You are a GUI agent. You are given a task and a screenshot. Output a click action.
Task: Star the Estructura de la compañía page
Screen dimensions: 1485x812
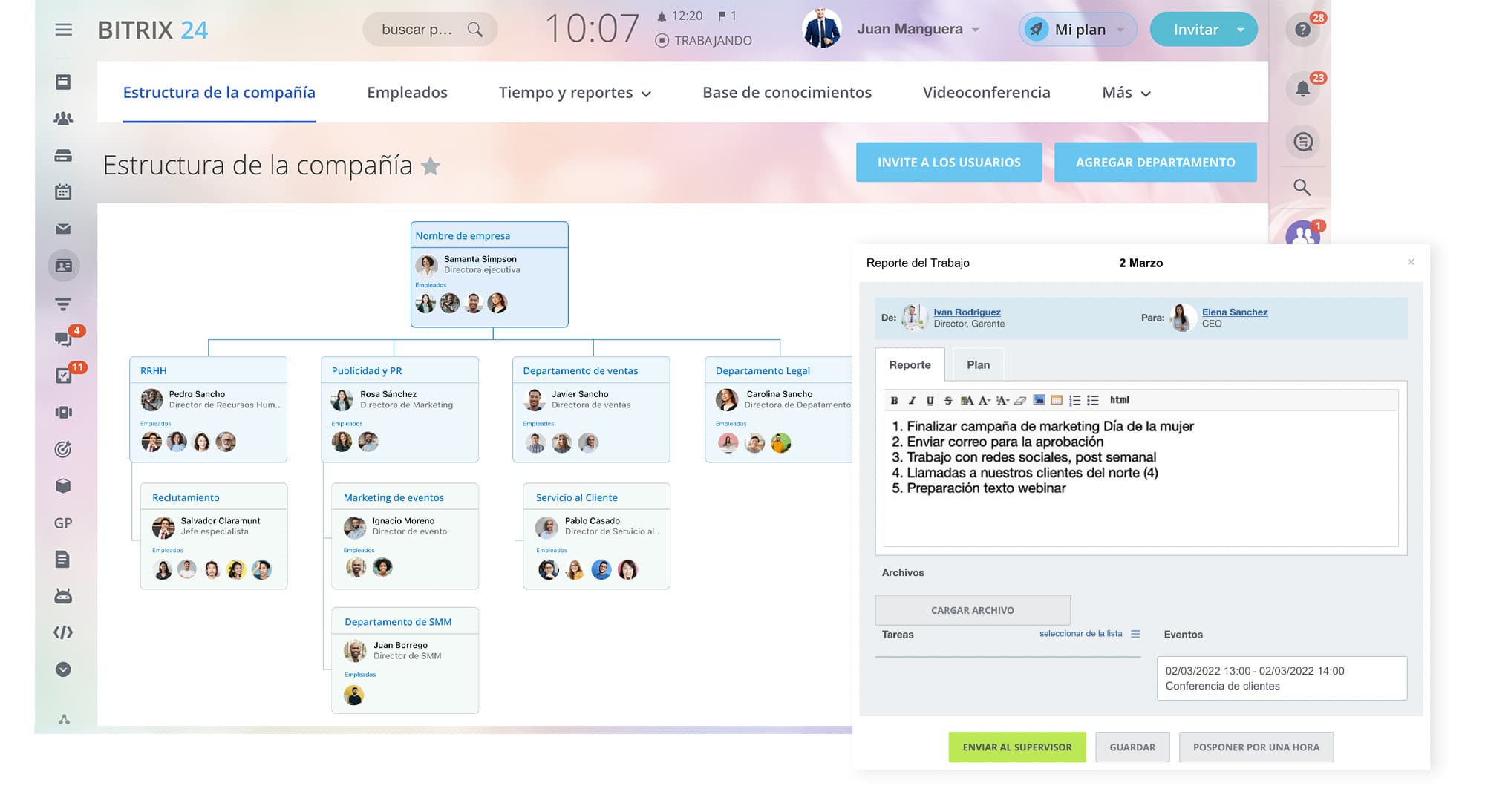[431, 166]
